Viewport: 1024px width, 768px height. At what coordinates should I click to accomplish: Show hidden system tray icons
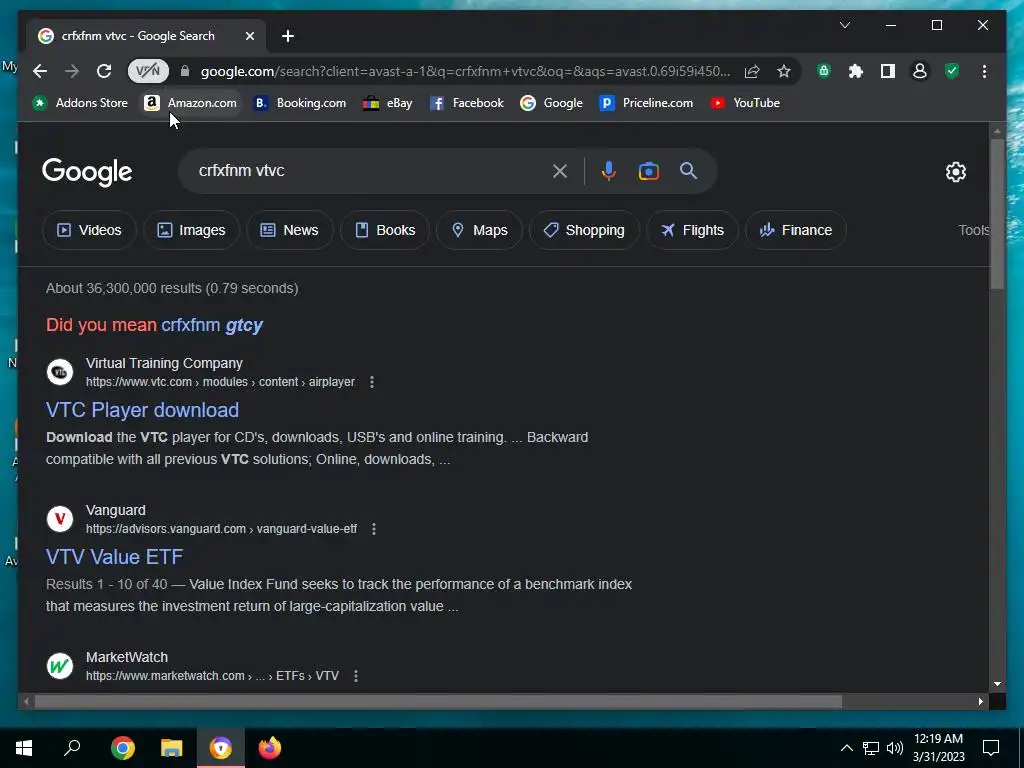(846, 748)
